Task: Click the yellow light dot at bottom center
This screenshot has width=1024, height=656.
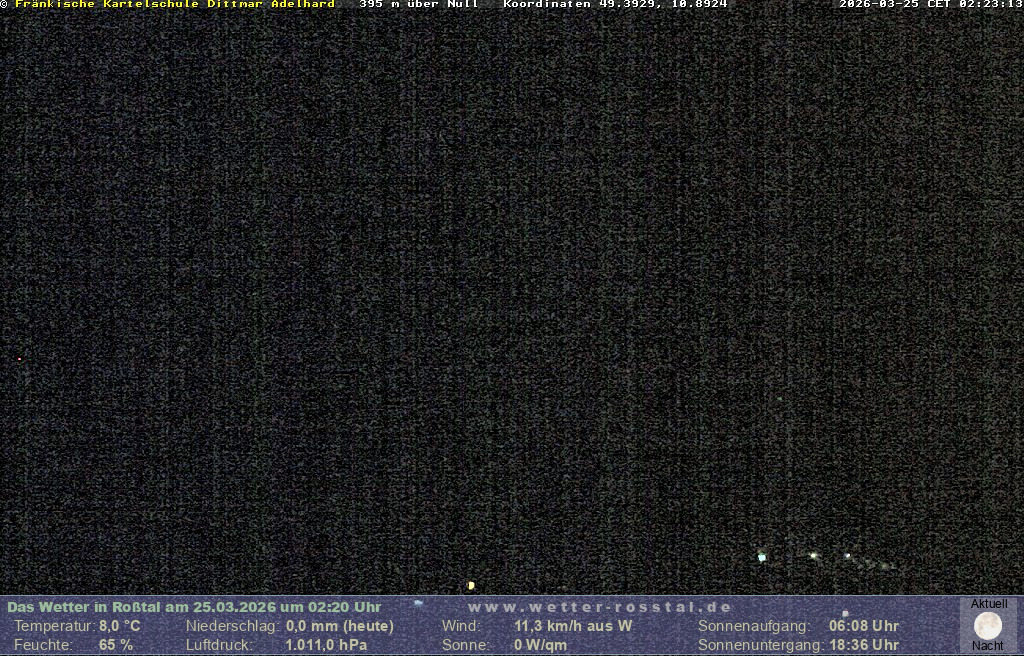Action: pyautogui.click(x=471, y=585)
